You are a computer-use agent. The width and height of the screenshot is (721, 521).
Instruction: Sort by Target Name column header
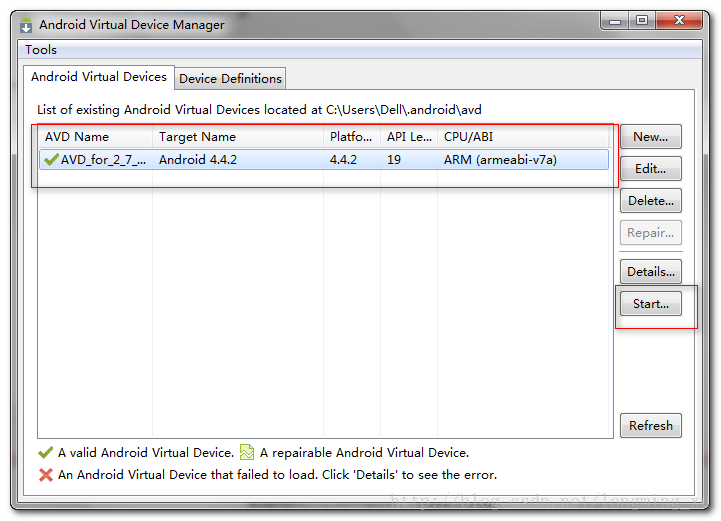[238, 137]
